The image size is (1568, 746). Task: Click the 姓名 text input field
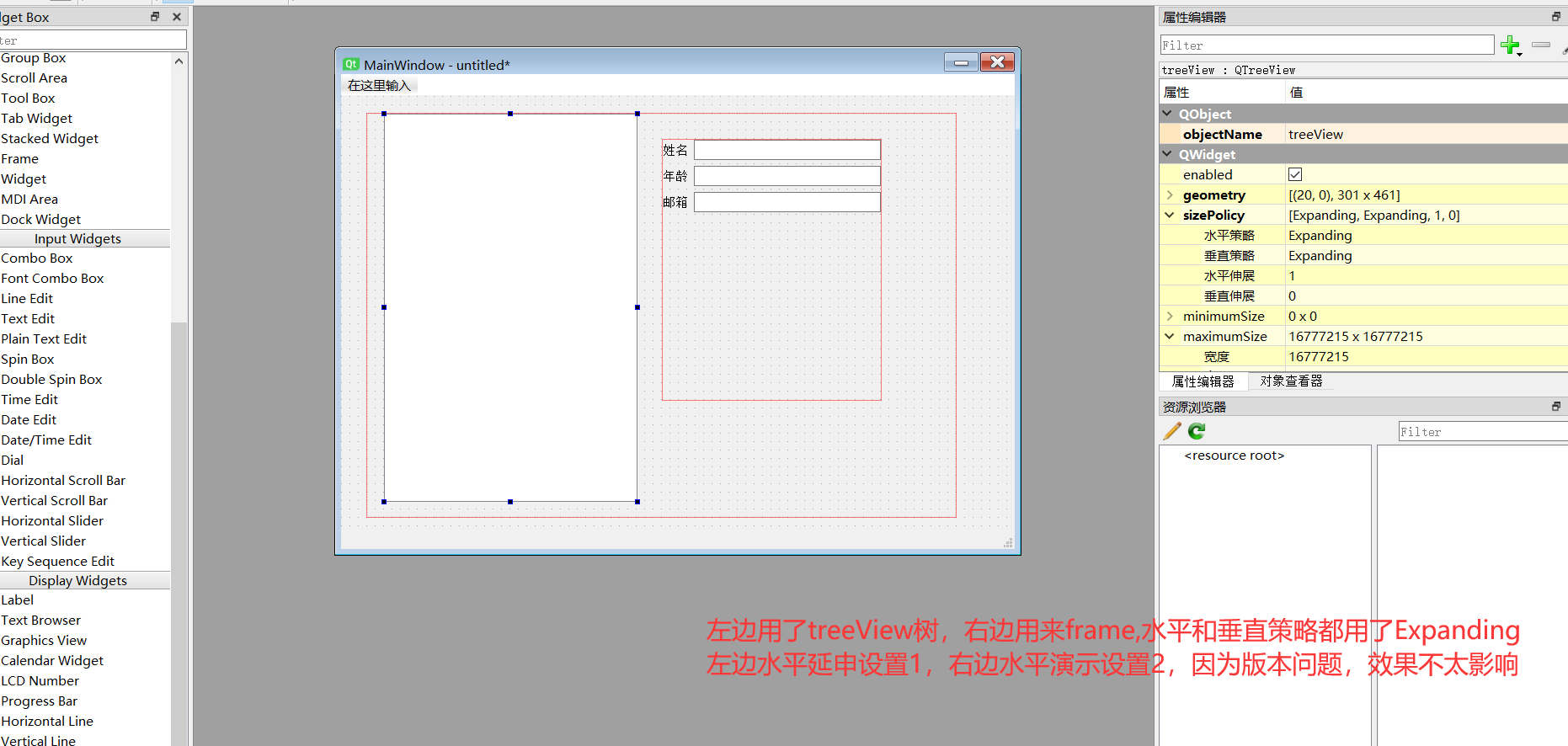coord(787,150)
